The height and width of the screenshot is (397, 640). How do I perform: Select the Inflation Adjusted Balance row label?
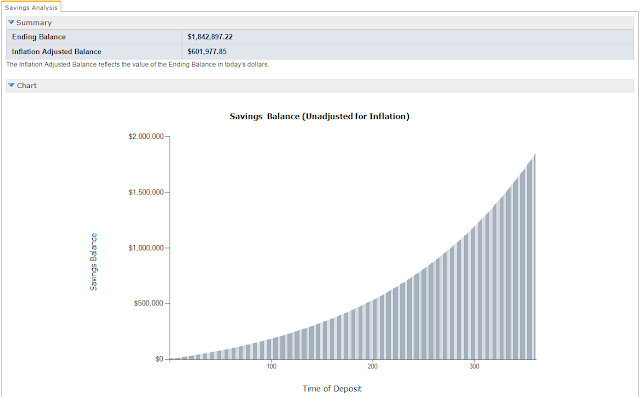coord(56,51)
